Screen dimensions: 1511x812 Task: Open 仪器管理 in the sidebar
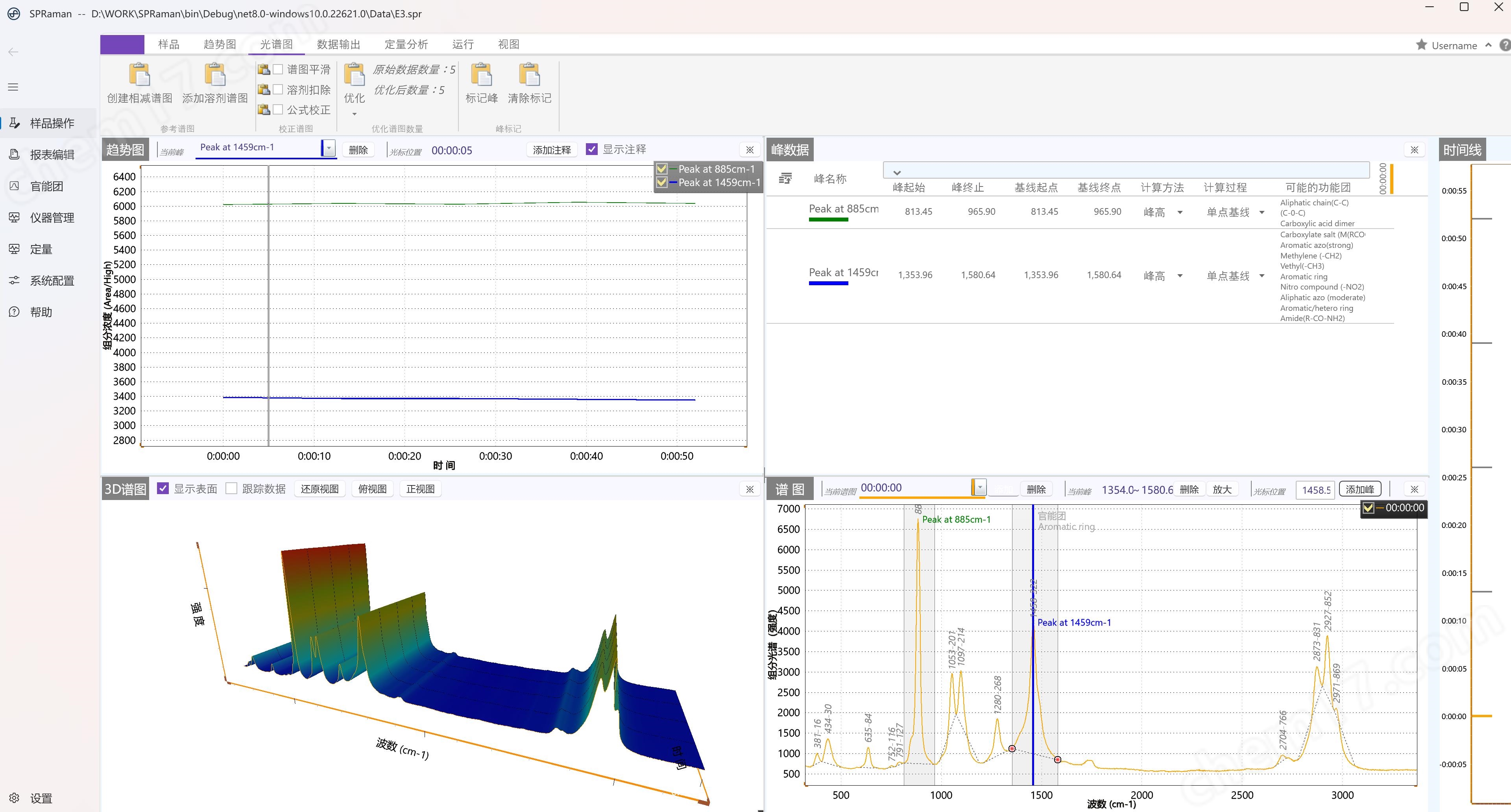pos(48,218)
